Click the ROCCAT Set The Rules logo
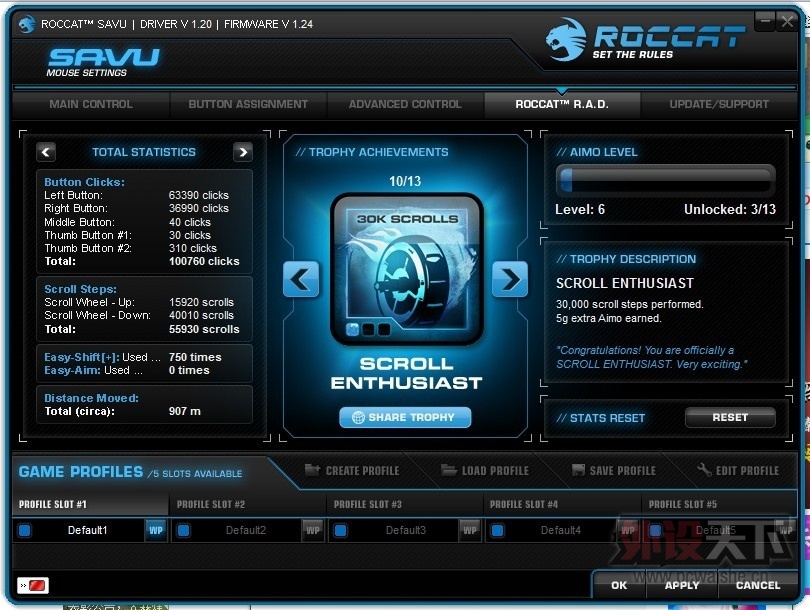 pos(645,39)
